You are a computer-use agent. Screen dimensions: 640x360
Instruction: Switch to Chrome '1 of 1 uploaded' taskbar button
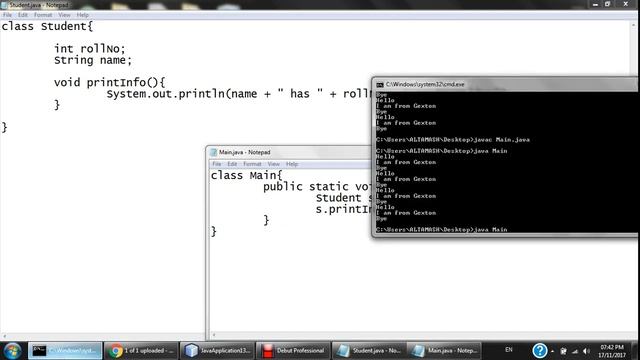coord(141,351)
